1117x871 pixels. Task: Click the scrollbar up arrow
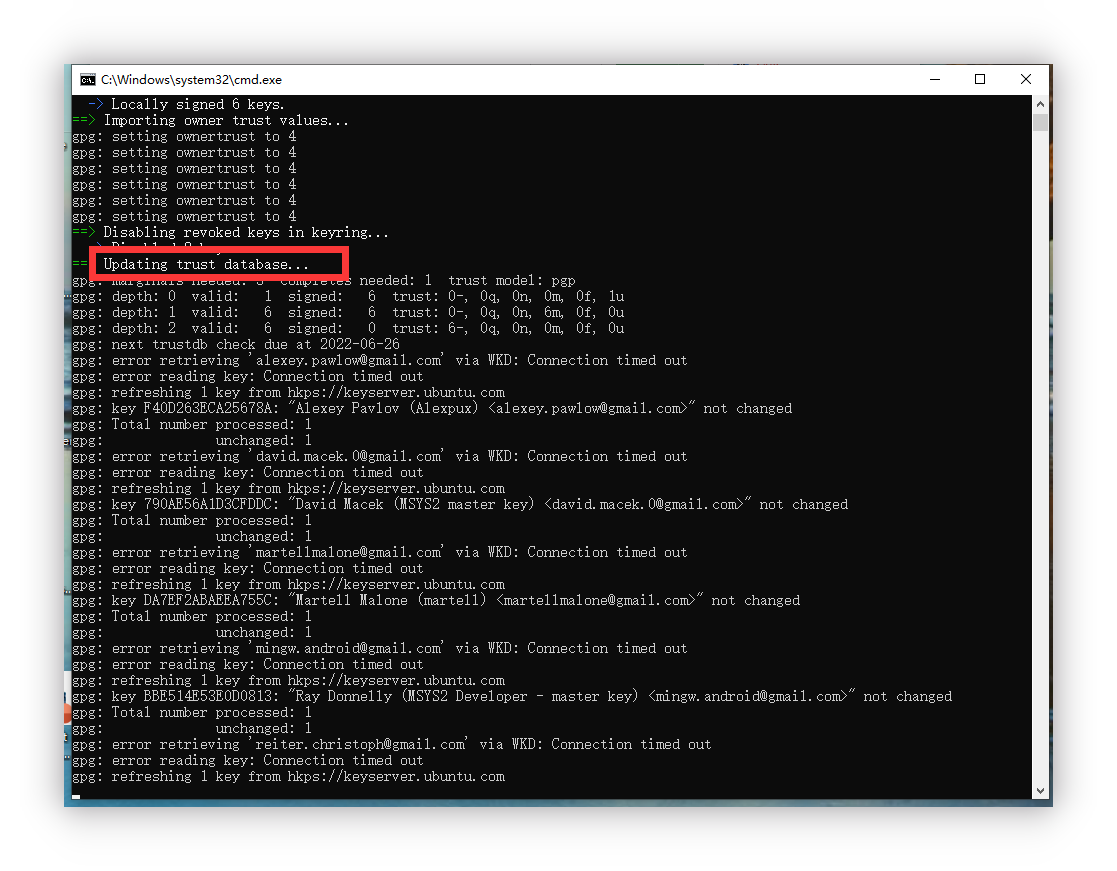click(x=1040, y=104)
